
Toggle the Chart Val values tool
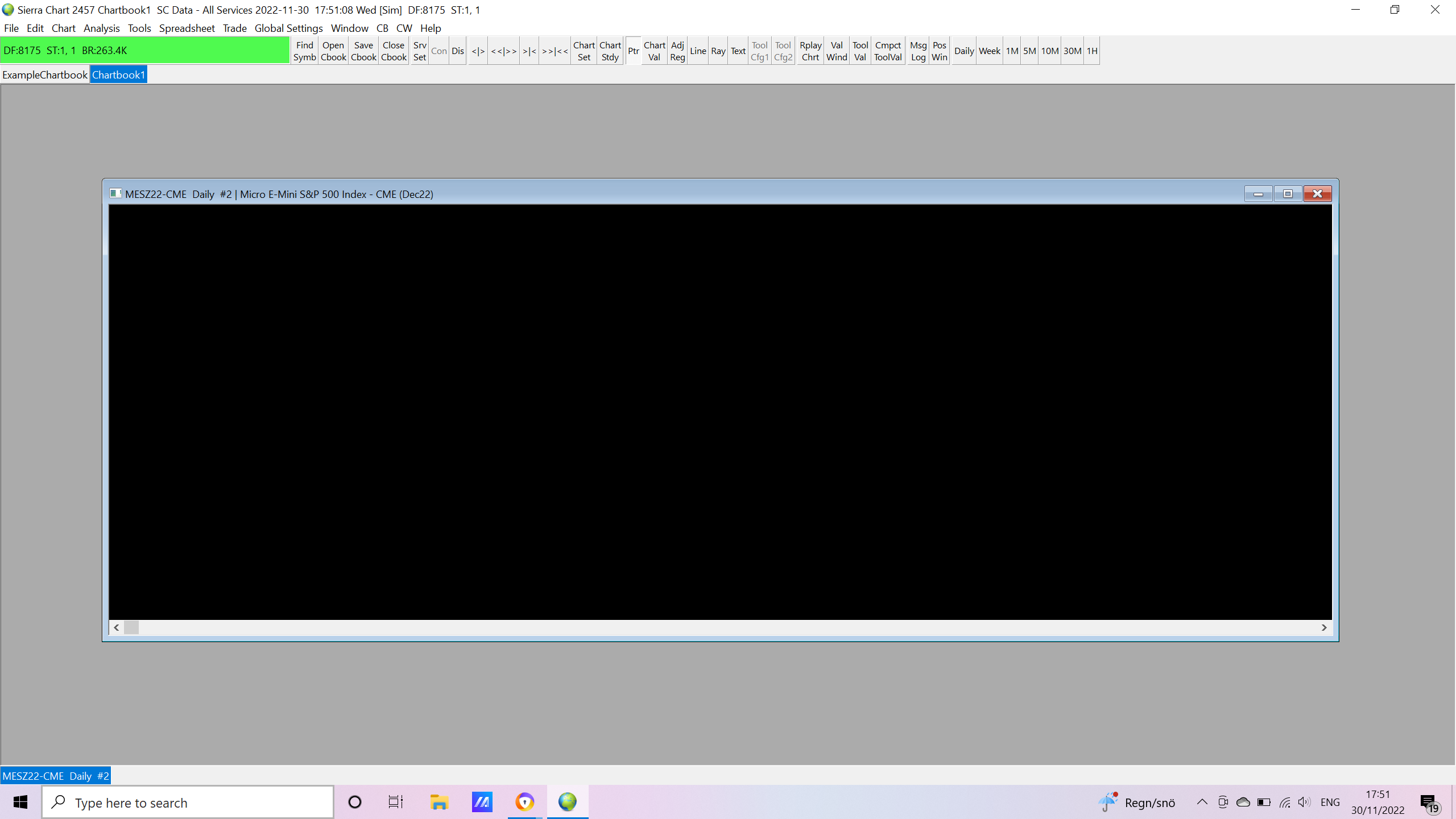pos(654,51)
